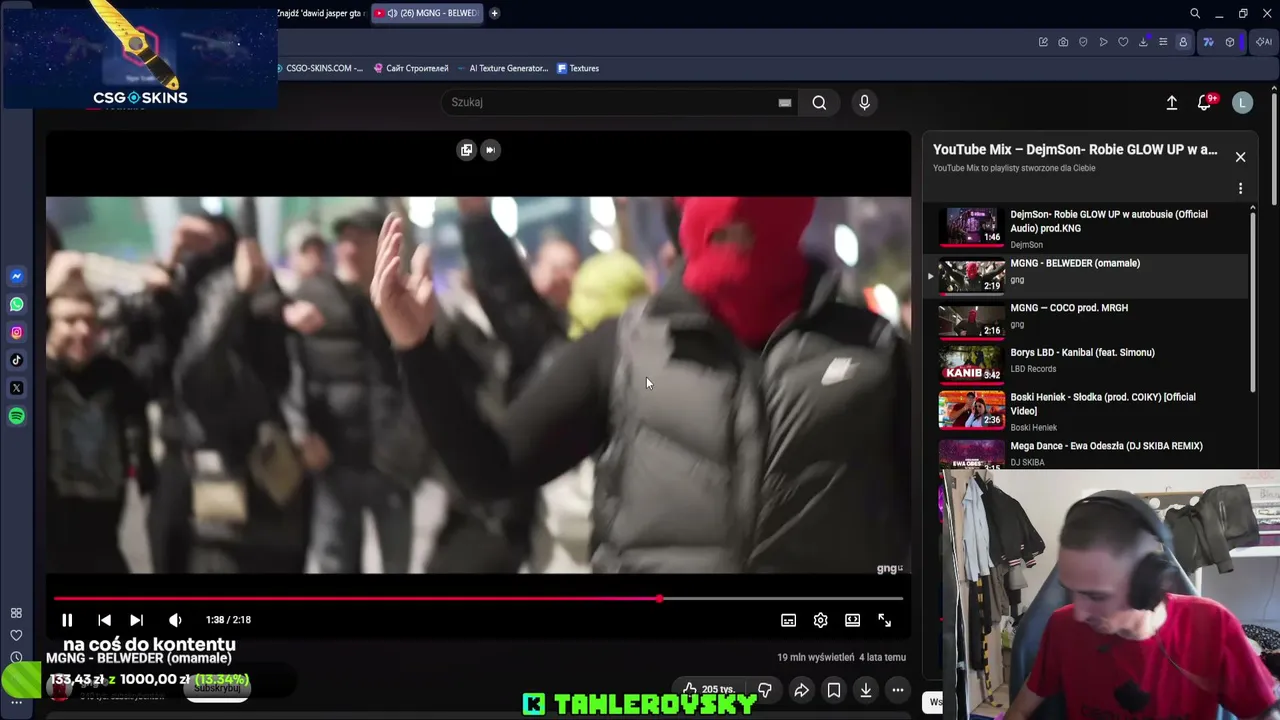Share the video via arrow icon
This screenshot has height=720, width=1280.
click(x=802, y=690)
